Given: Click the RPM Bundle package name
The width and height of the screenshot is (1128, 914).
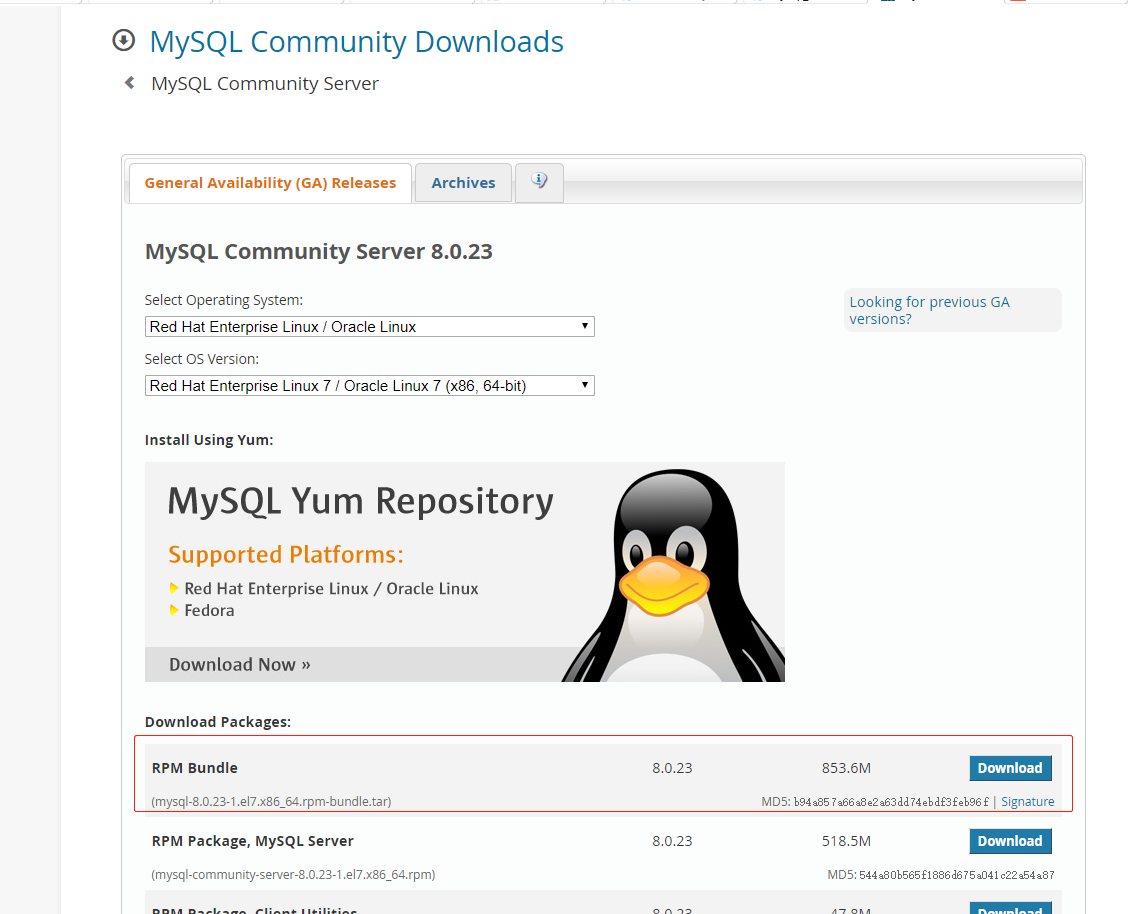Looking at the screenshot, I should click(194, 768).
